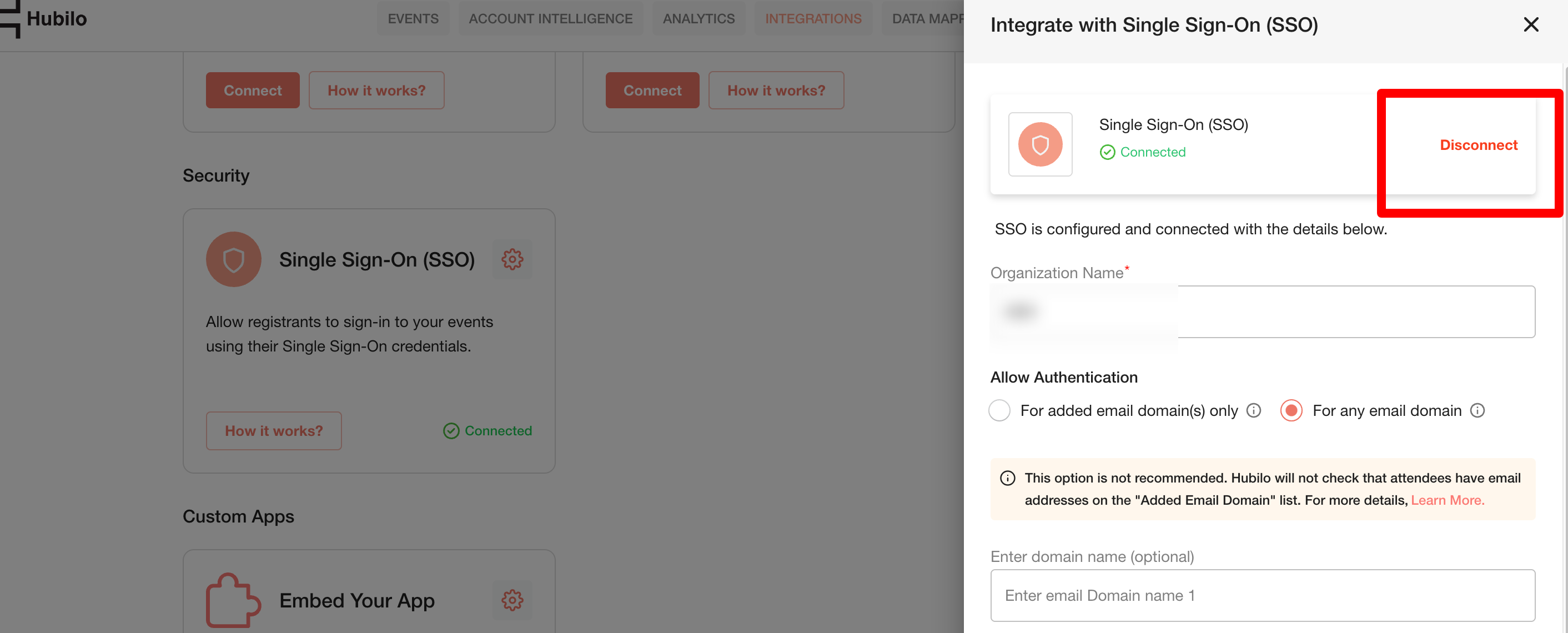Click the Security section heading
1568x633 pixels.
tap(216, 175)
